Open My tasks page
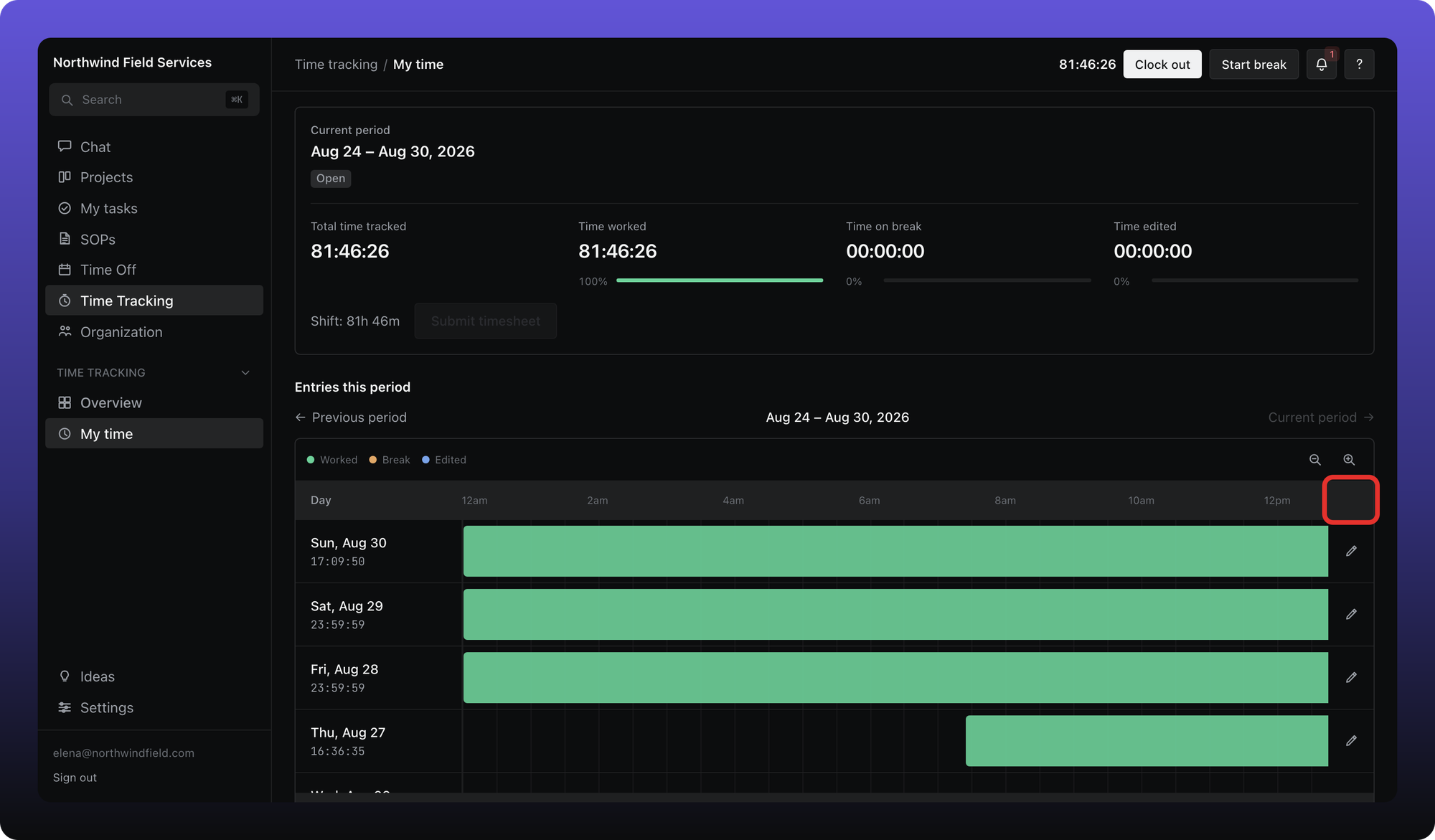This screenshot has height=840, width=1435. pos(154,208)
